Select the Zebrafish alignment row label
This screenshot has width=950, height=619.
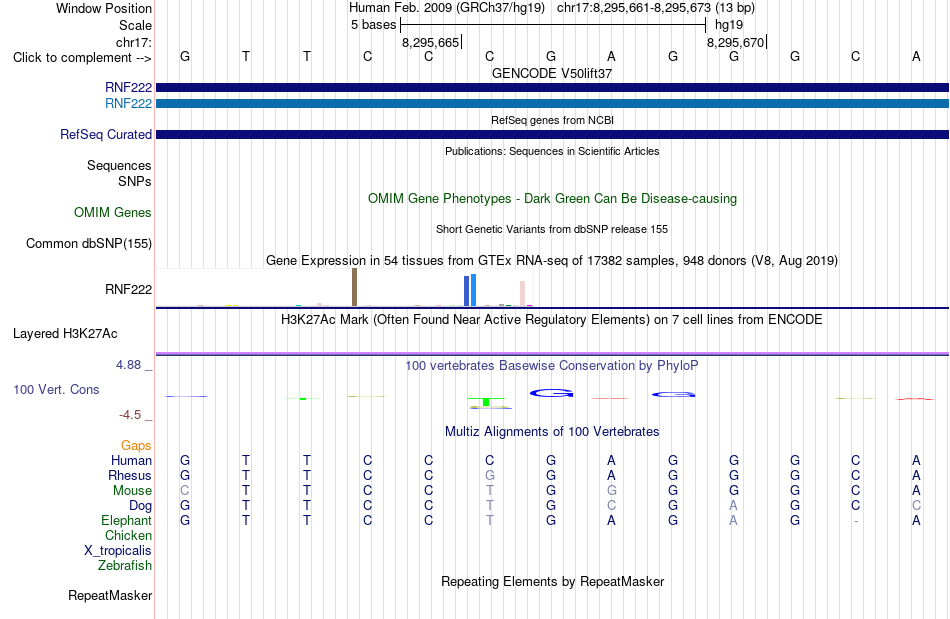click(x=125, y=565)
